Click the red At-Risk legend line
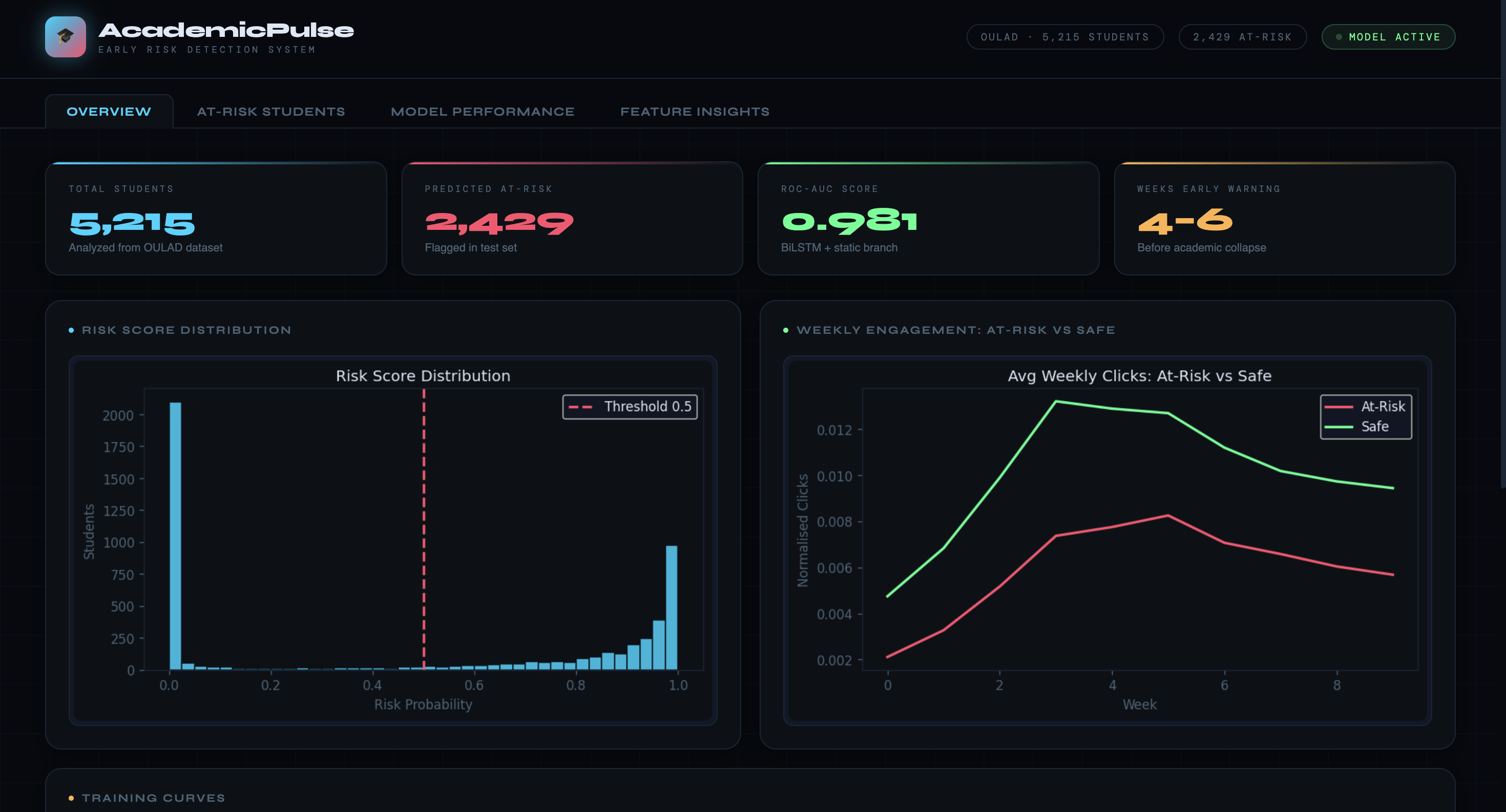The image size is (1506, 812). click(1339, 407)
